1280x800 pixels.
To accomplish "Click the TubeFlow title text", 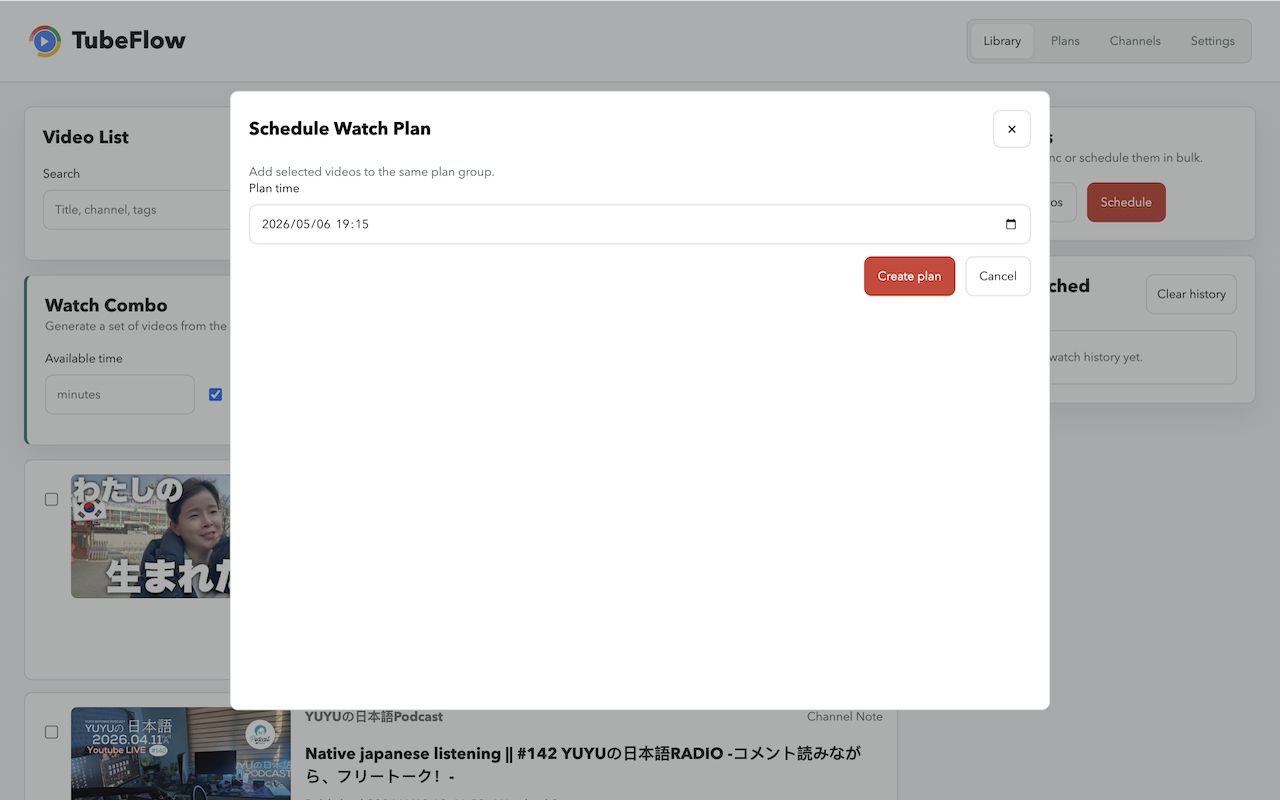I will pos(128,41).
